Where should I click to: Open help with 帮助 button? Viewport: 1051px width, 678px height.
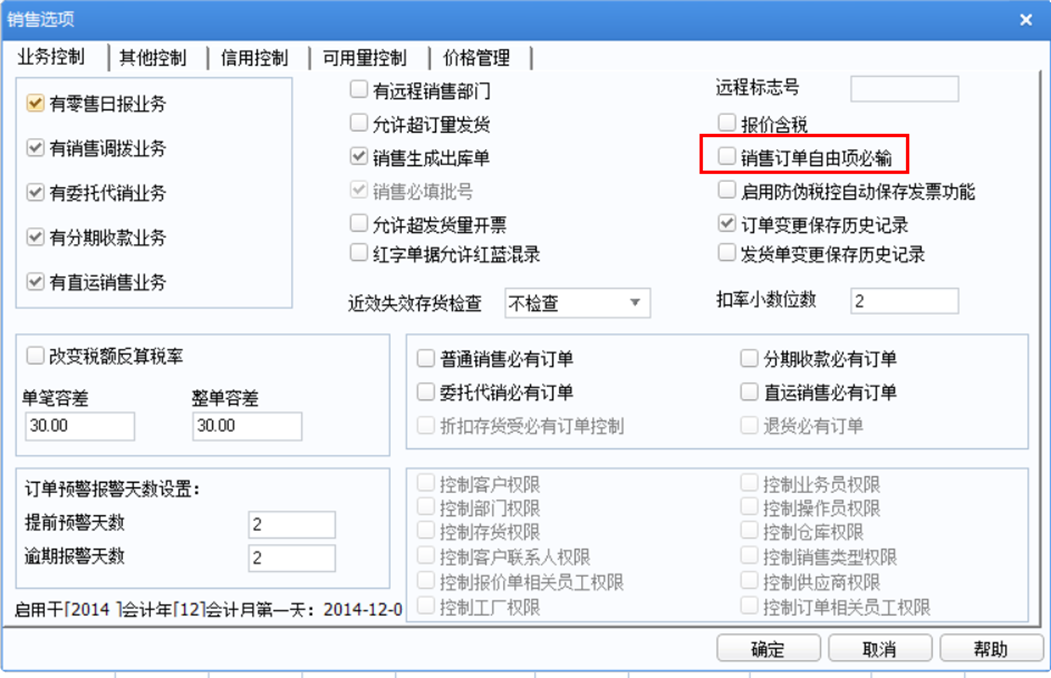coord(991,649)
